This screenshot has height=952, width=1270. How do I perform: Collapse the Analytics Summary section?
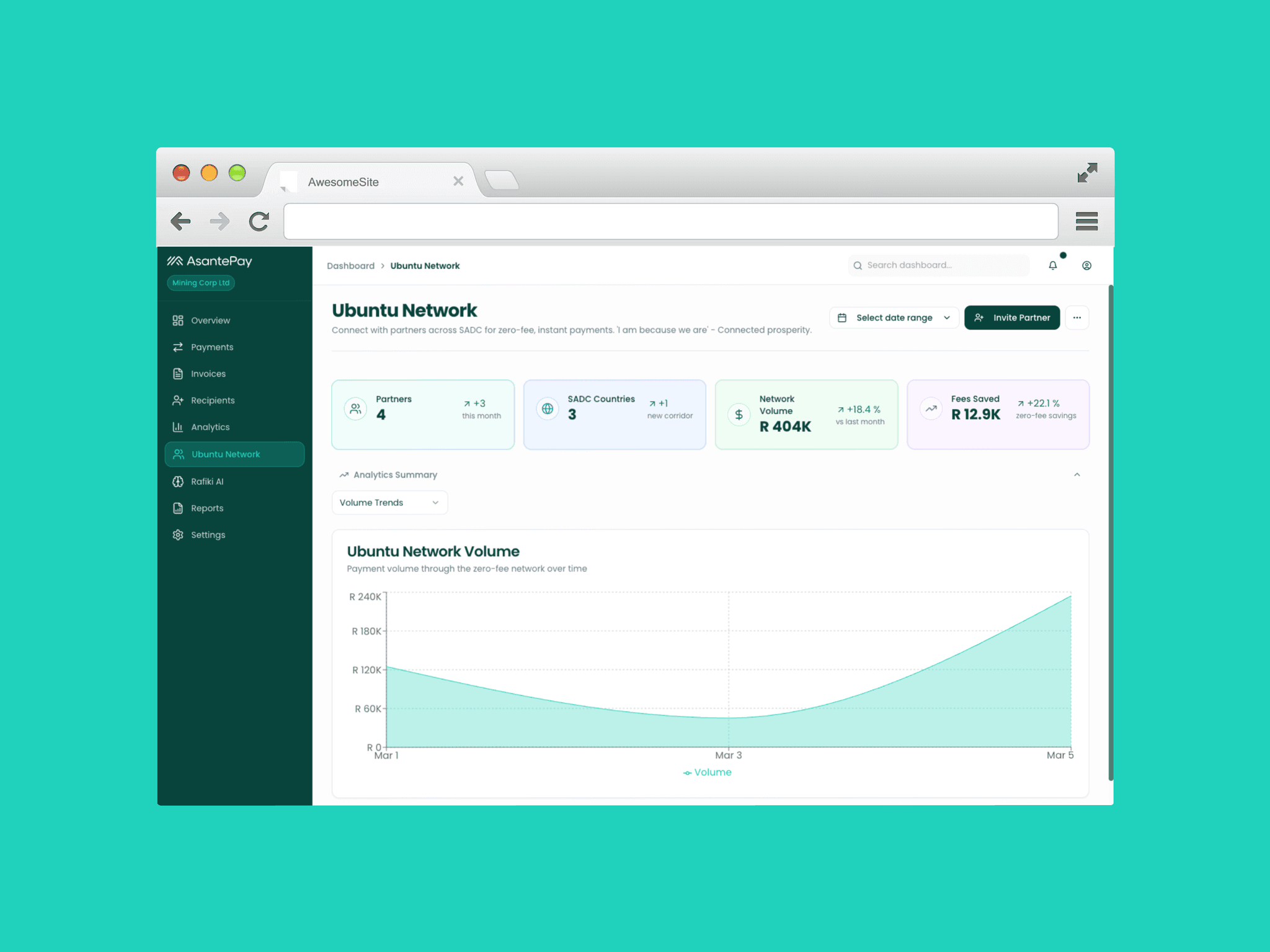tap(1077, 474)
